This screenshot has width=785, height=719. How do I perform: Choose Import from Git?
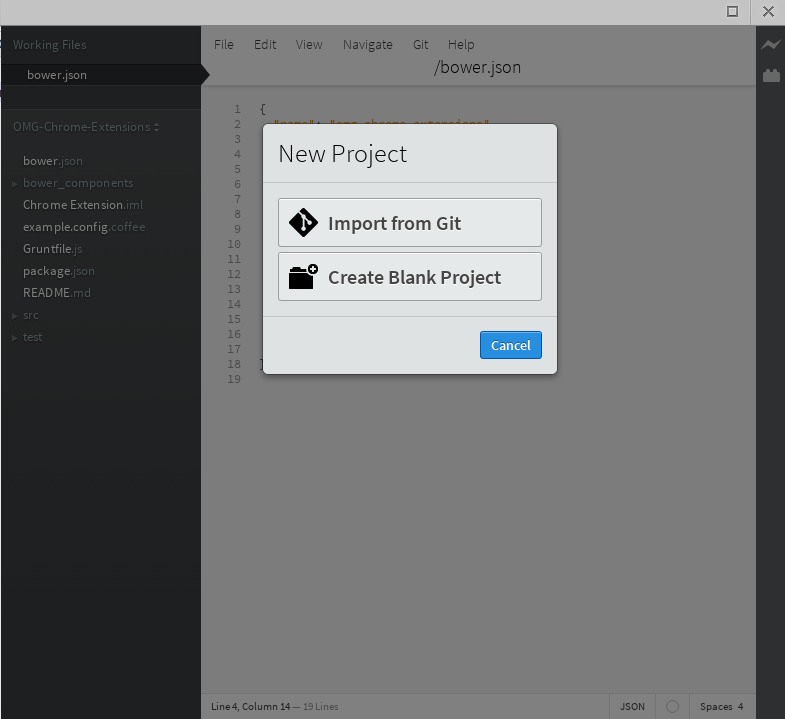tap(410, 223)
